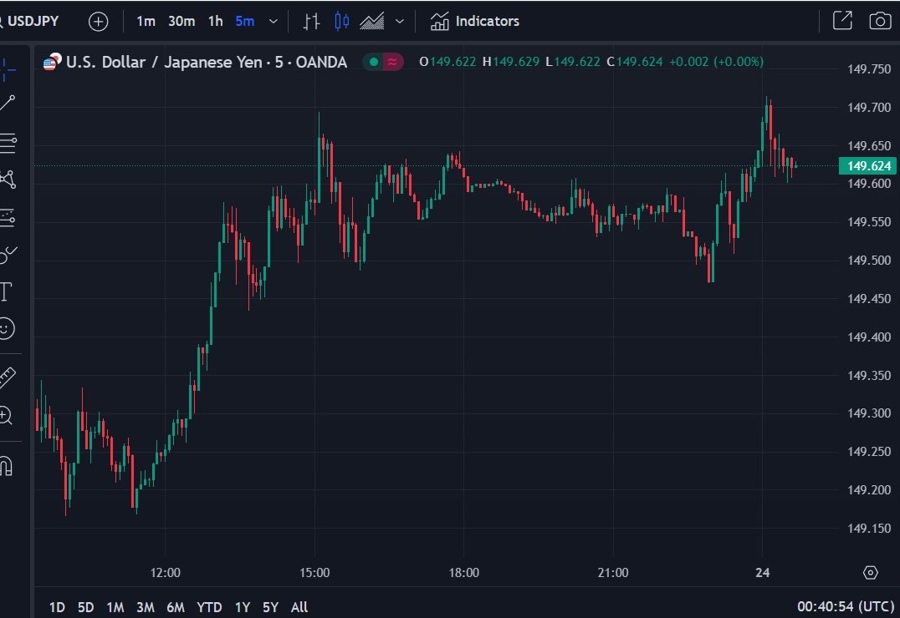900x618 pixels.
Task: Click the close value C149.624
Action: click(x=635, y=61)
